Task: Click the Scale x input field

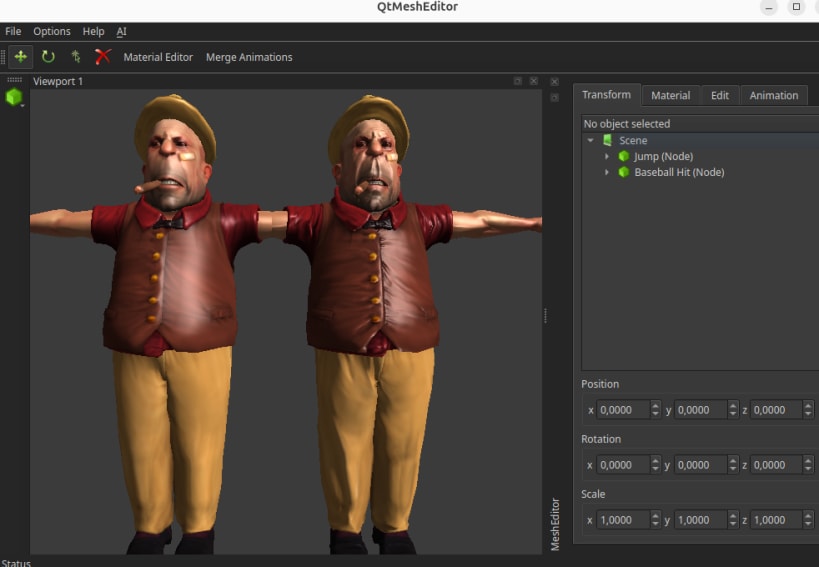Action: (624, 520)
